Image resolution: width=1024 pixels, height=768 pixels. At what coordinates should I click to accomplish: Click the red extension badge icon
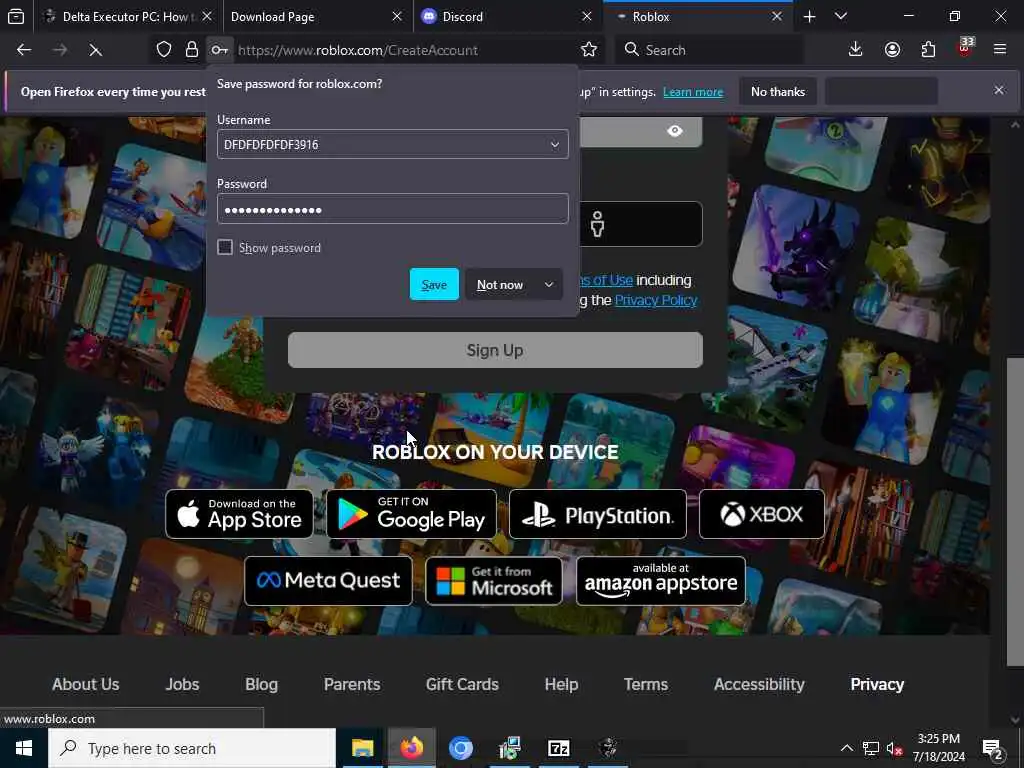pos(965,48)
